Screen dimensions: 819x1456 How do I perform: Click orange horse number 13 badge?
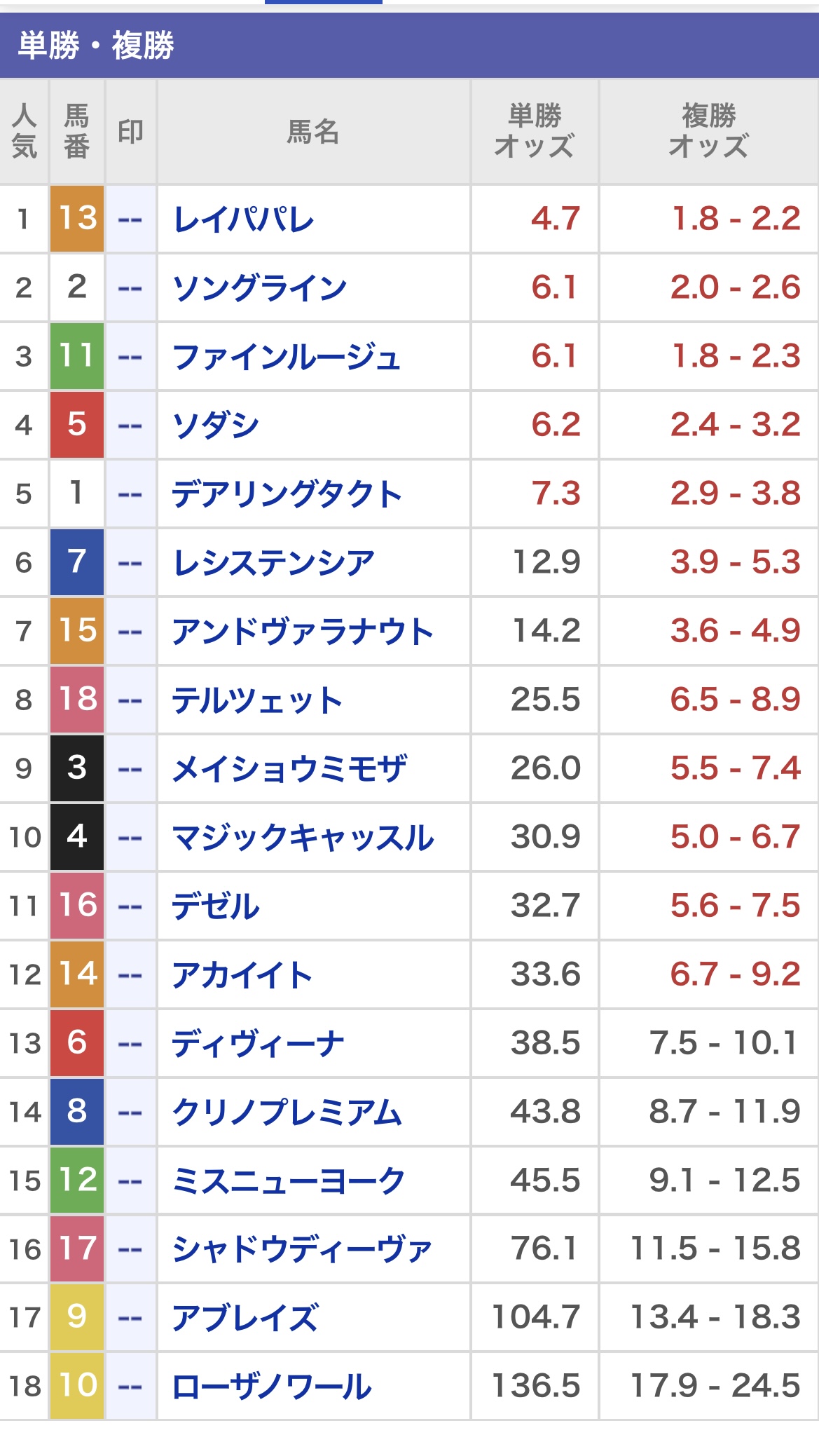point(77,219)
